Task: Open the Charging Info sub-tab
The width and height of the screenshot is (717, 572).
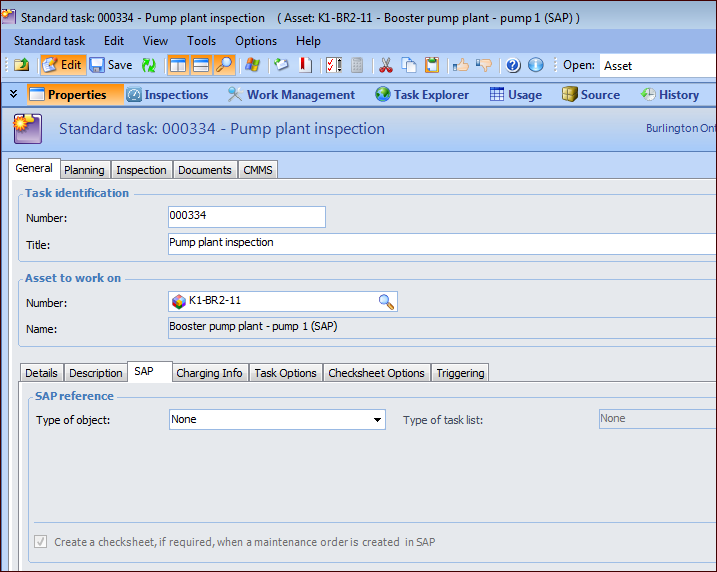Action: coord(209,373)
